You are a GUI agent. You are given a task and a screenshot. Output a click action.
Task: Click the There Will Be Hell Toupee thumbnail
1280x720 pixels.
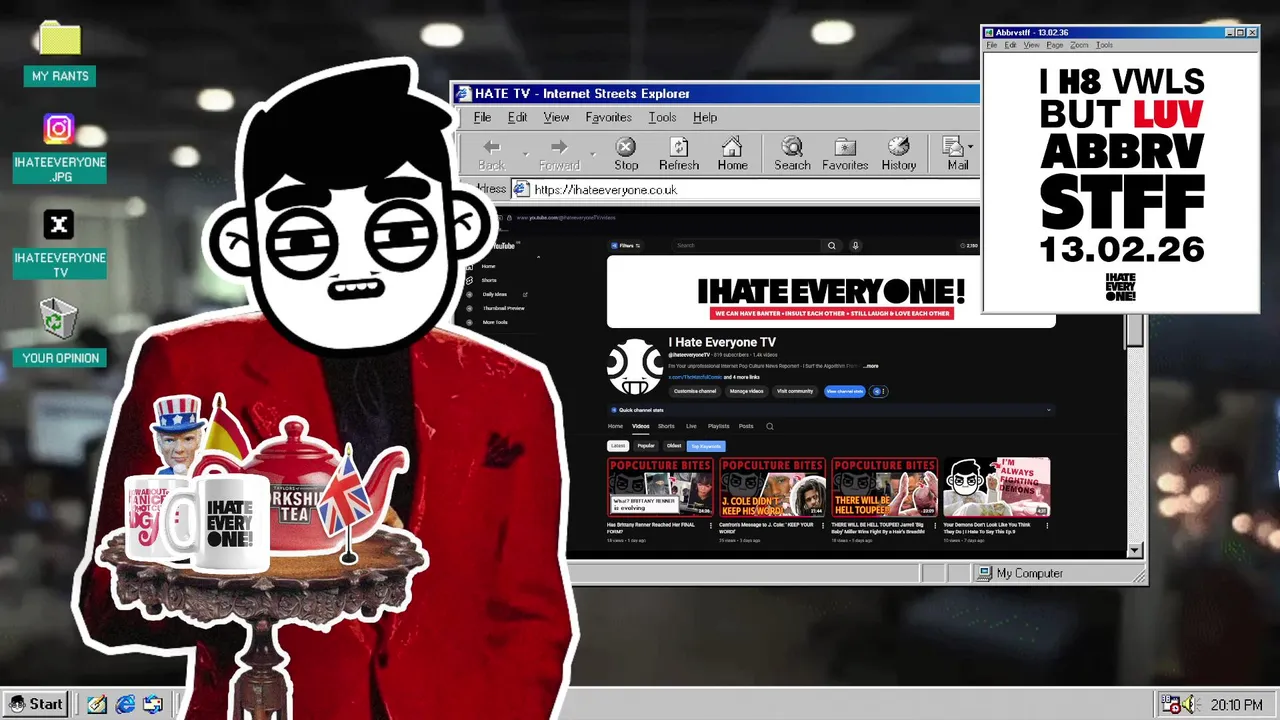pyautogui.click(x=885, y=487)
